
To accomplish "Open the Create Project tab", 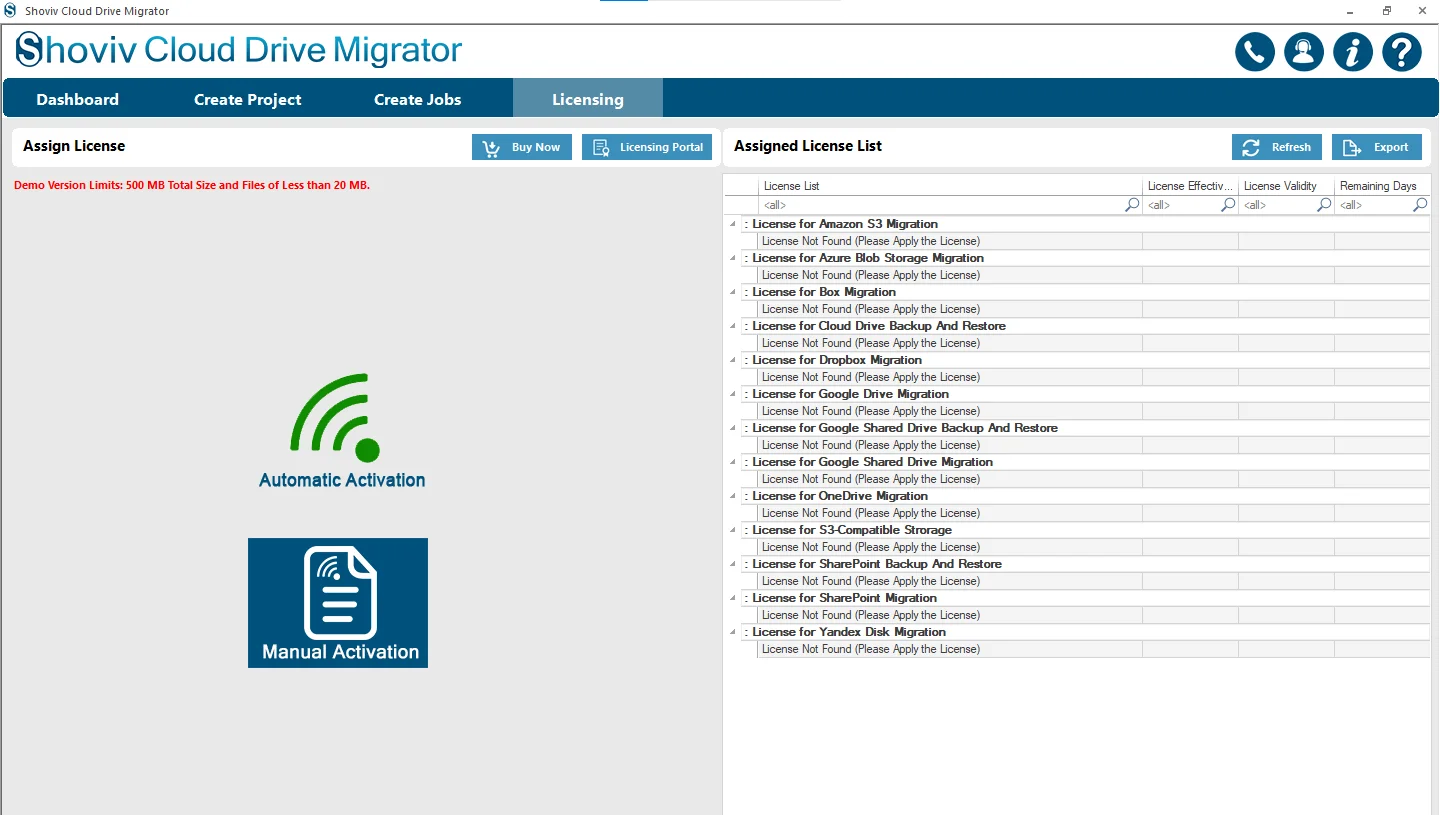I will coord(248,99).
